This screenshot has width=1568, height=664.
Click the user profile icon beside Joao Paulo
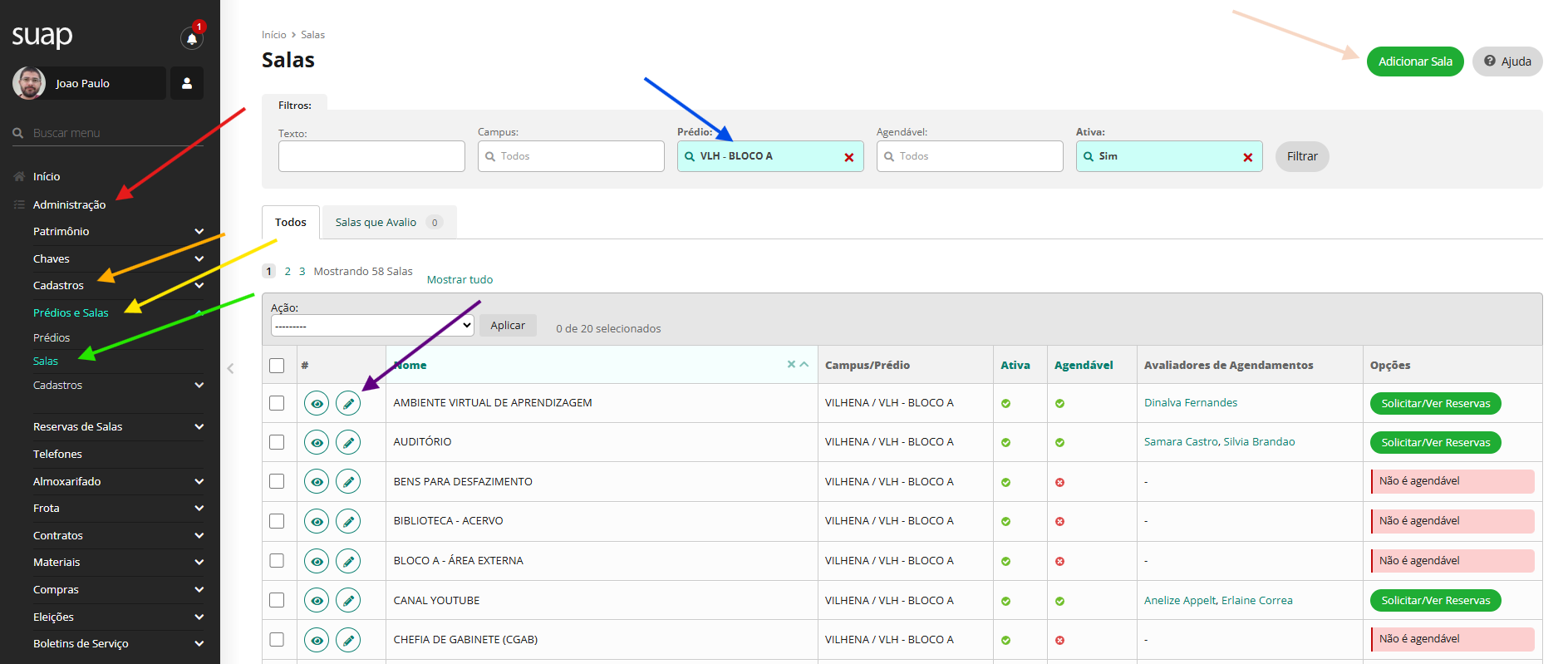187,83
